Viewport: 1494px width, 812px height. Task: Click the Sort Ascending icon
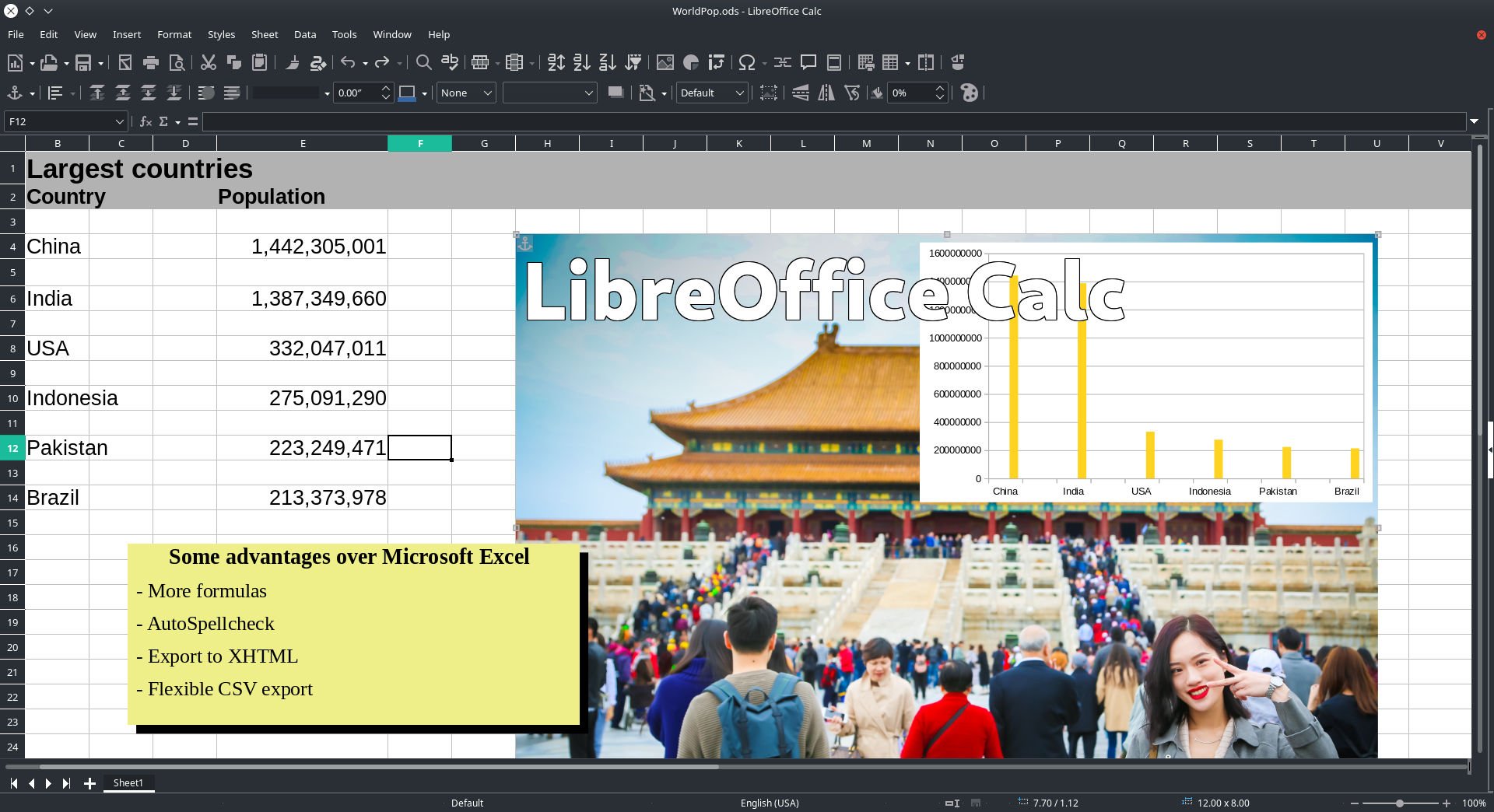(x=581, y=62)
